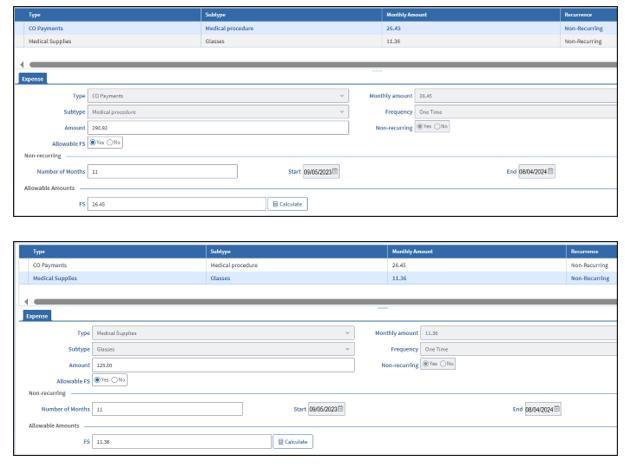Select No for Non-recurring in top panel
Screen dimensions: 625x466
click(437, 126)
